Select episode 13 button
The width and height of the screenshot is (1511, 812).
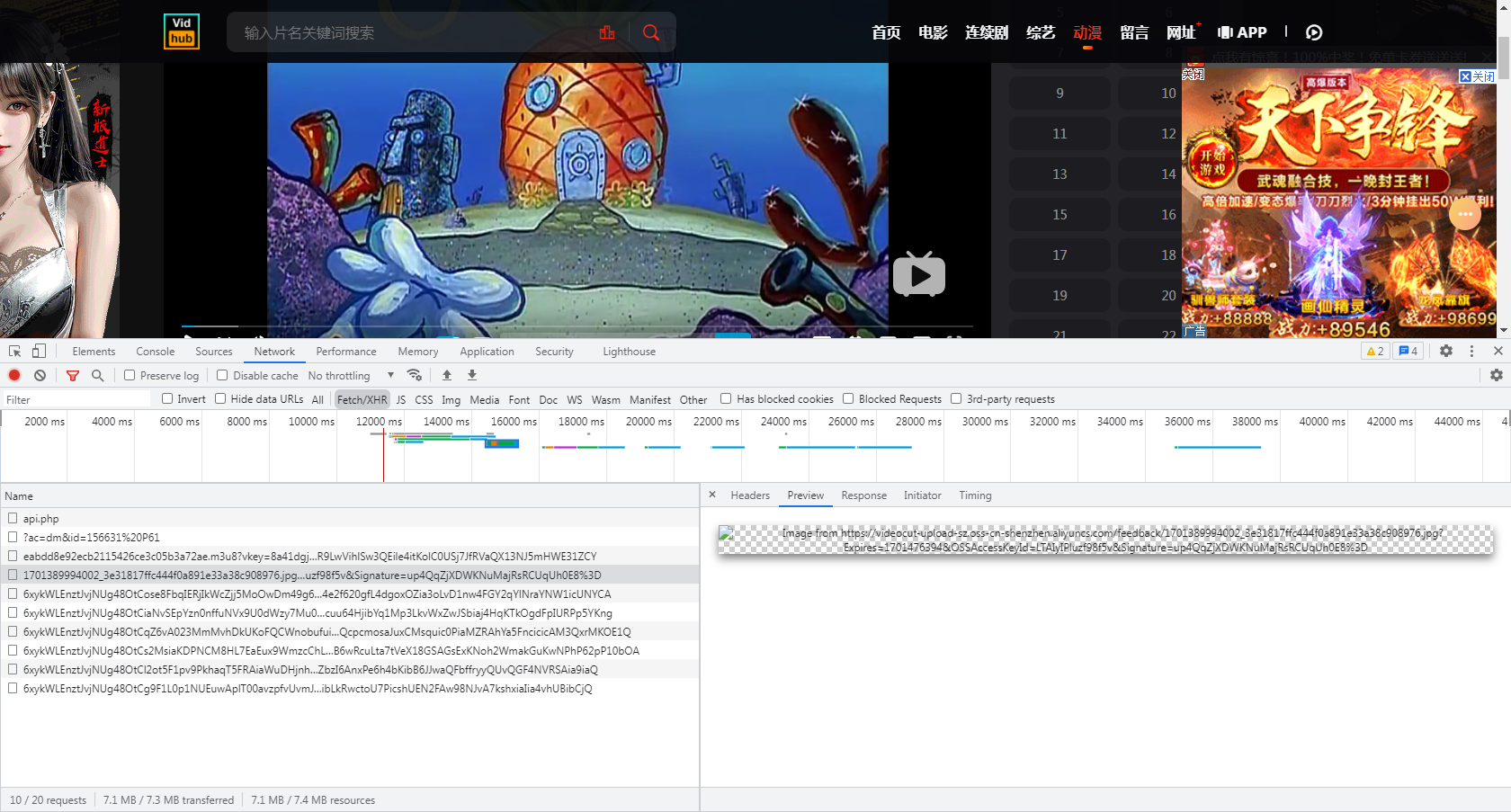pos(1059,174)
